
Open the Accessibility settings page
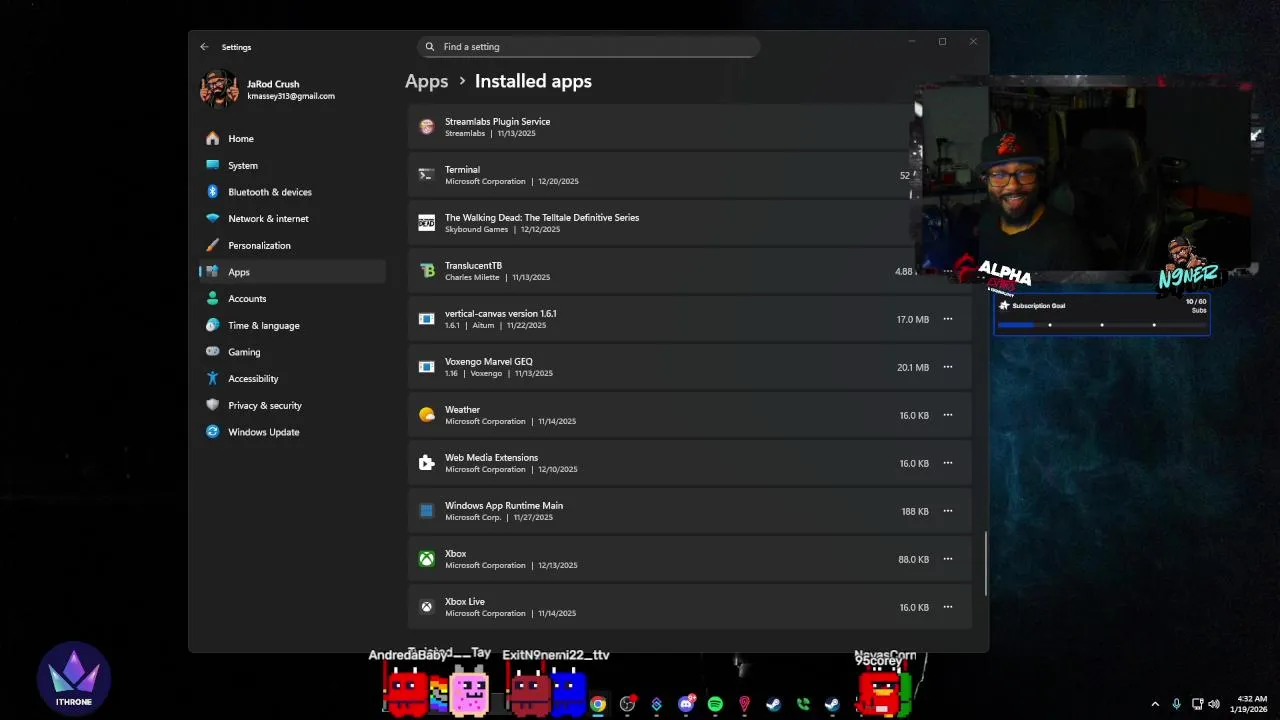tap(292, 378)
